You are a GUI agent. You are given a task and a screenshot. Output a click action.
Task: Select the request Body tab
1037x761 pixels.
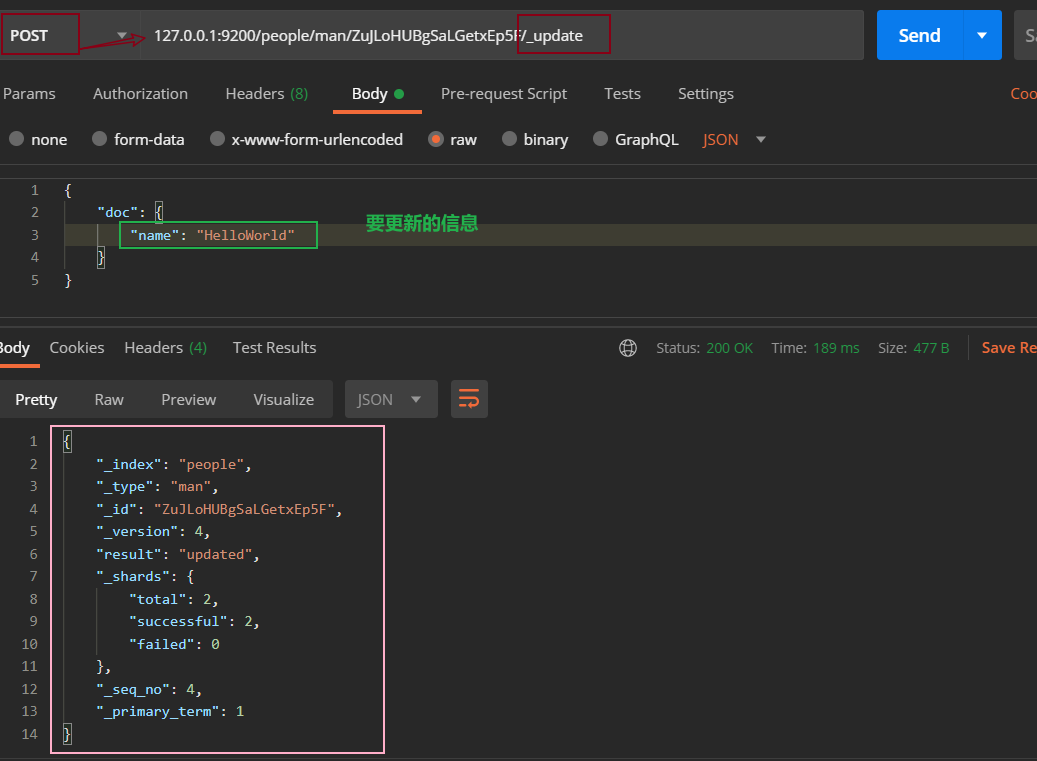[378, 94]
